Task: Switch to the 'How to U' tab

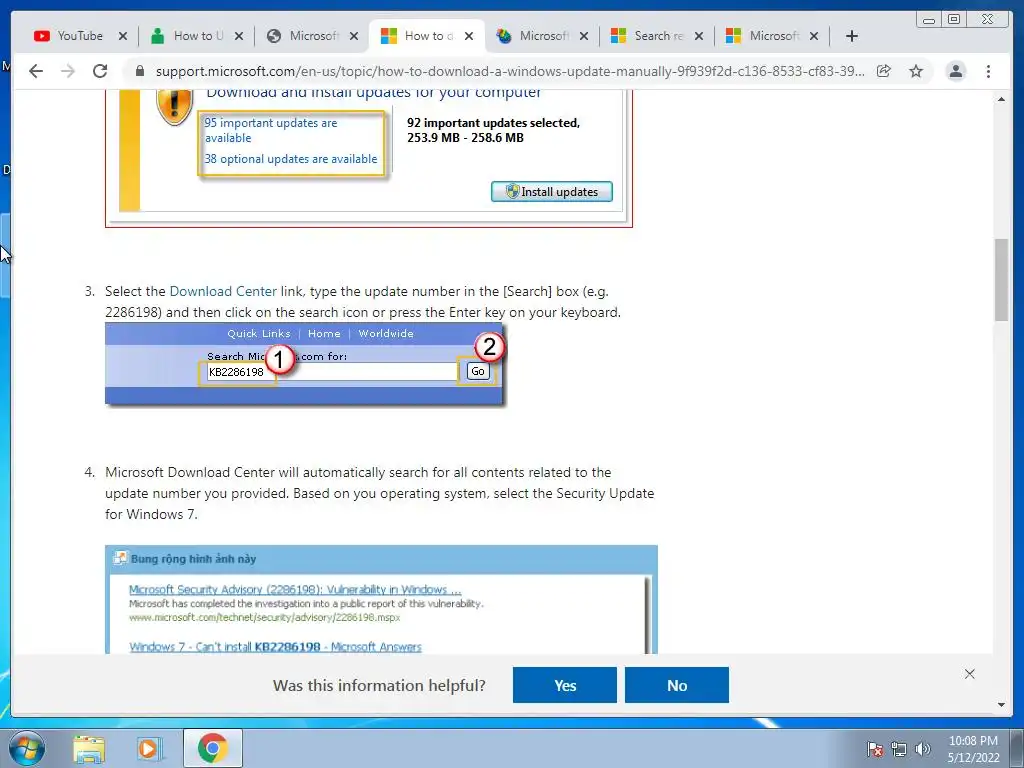Action: tap(187, 36)
